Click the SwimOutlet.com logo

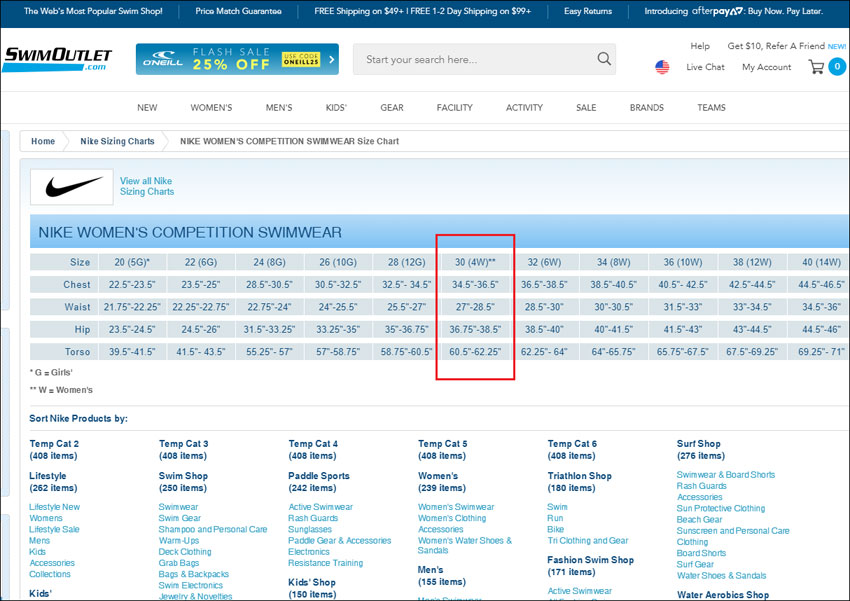tap(58, 59)
